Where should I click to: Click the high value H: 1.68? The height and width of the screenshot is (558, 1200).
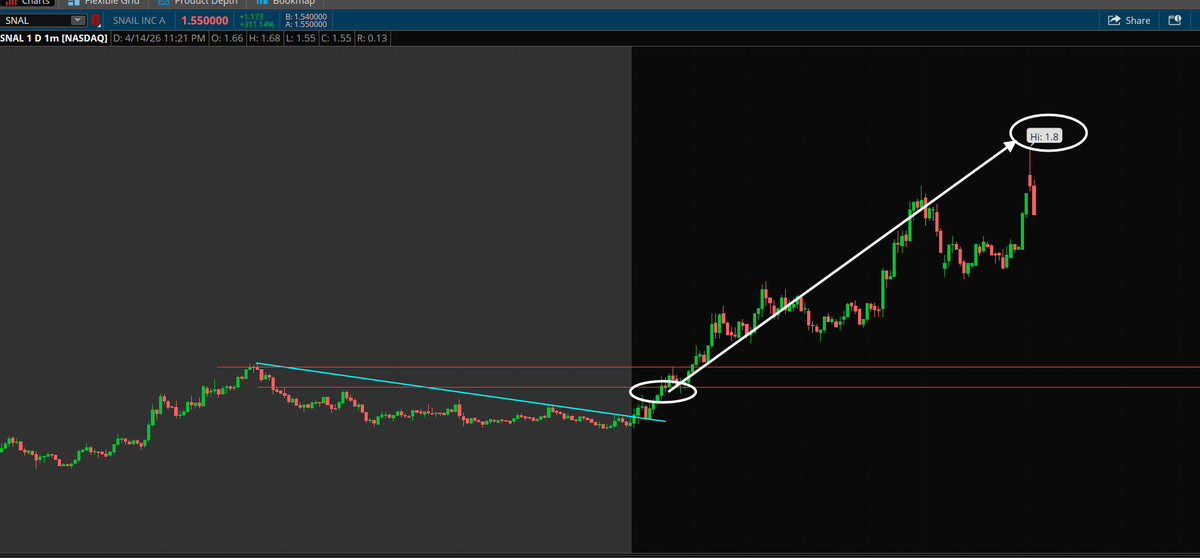point(265,38)
